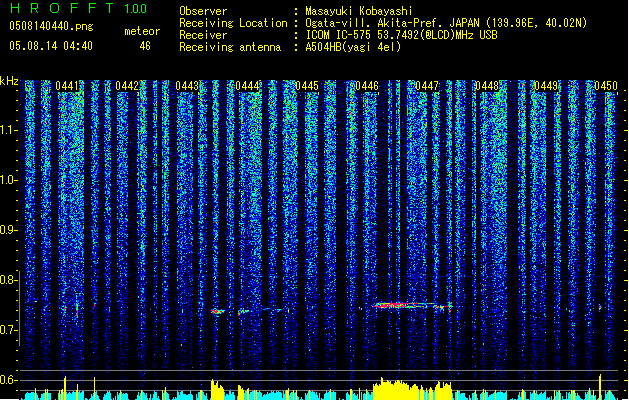Click the kHz axis unit label
629x400 pixels.
[9, 81]
